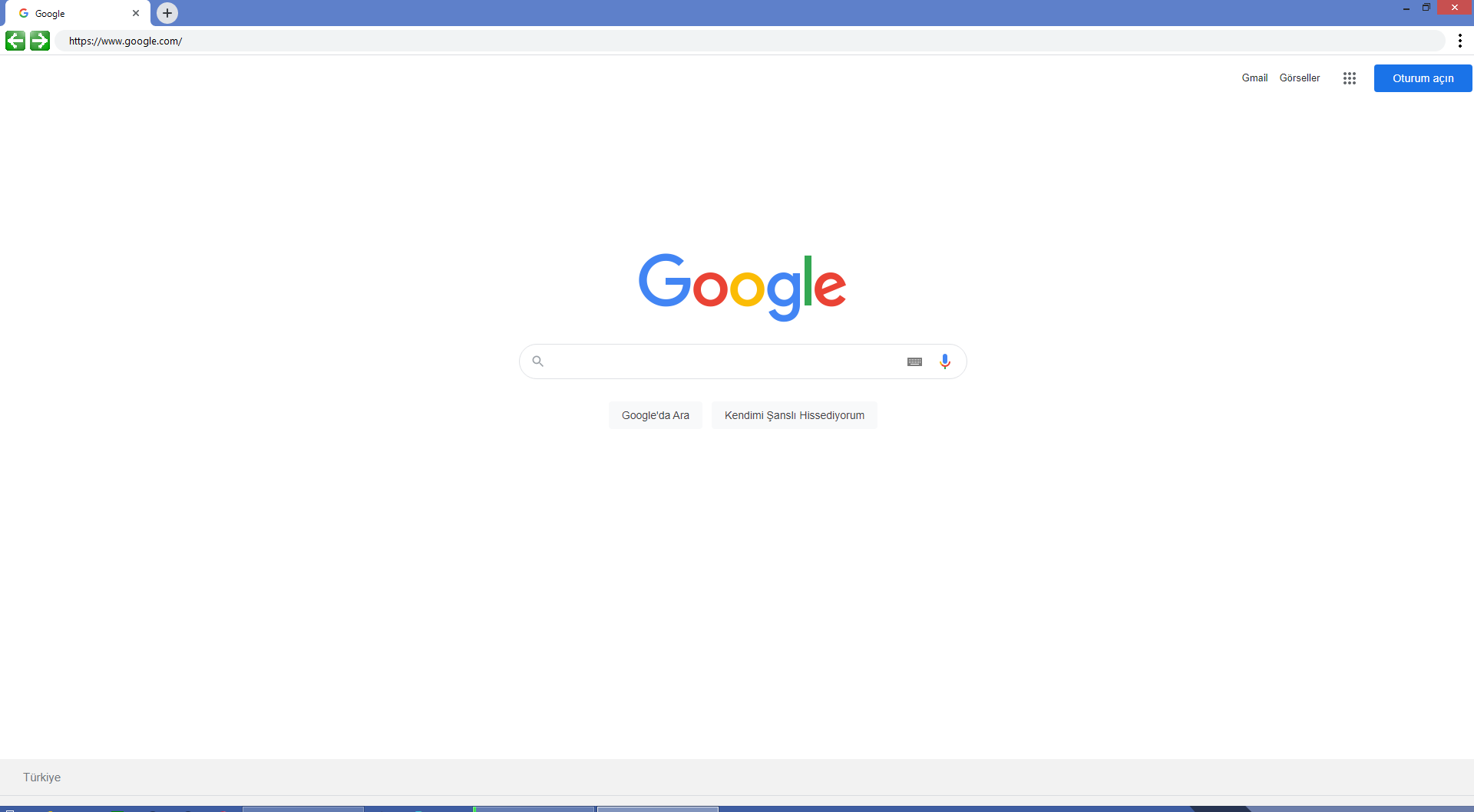Open a new tab with plus icon
Image resolution: width=1474 pixels, height=812 pixels.
pos(167,13)
